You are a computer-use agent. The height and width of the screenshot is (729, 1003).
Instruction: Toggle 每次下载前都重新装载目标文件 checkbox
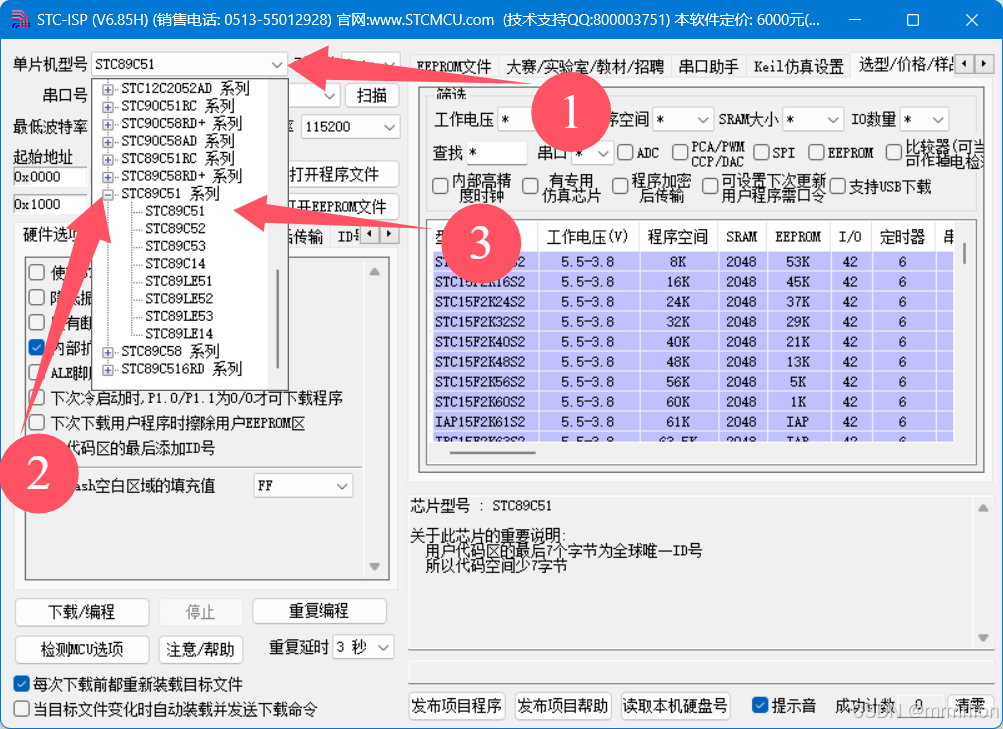[x=22, y=684]
